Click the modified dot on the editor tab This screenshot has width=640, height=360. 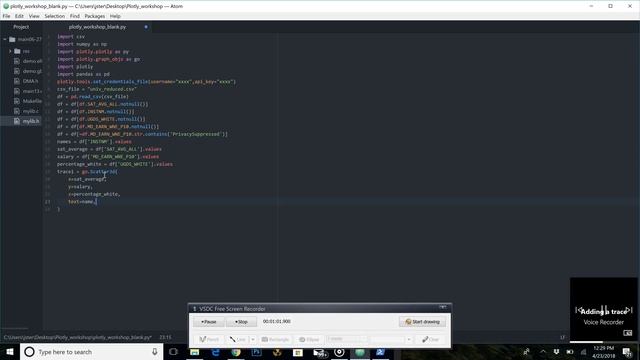pyautogui.click(x=146, y=27)
